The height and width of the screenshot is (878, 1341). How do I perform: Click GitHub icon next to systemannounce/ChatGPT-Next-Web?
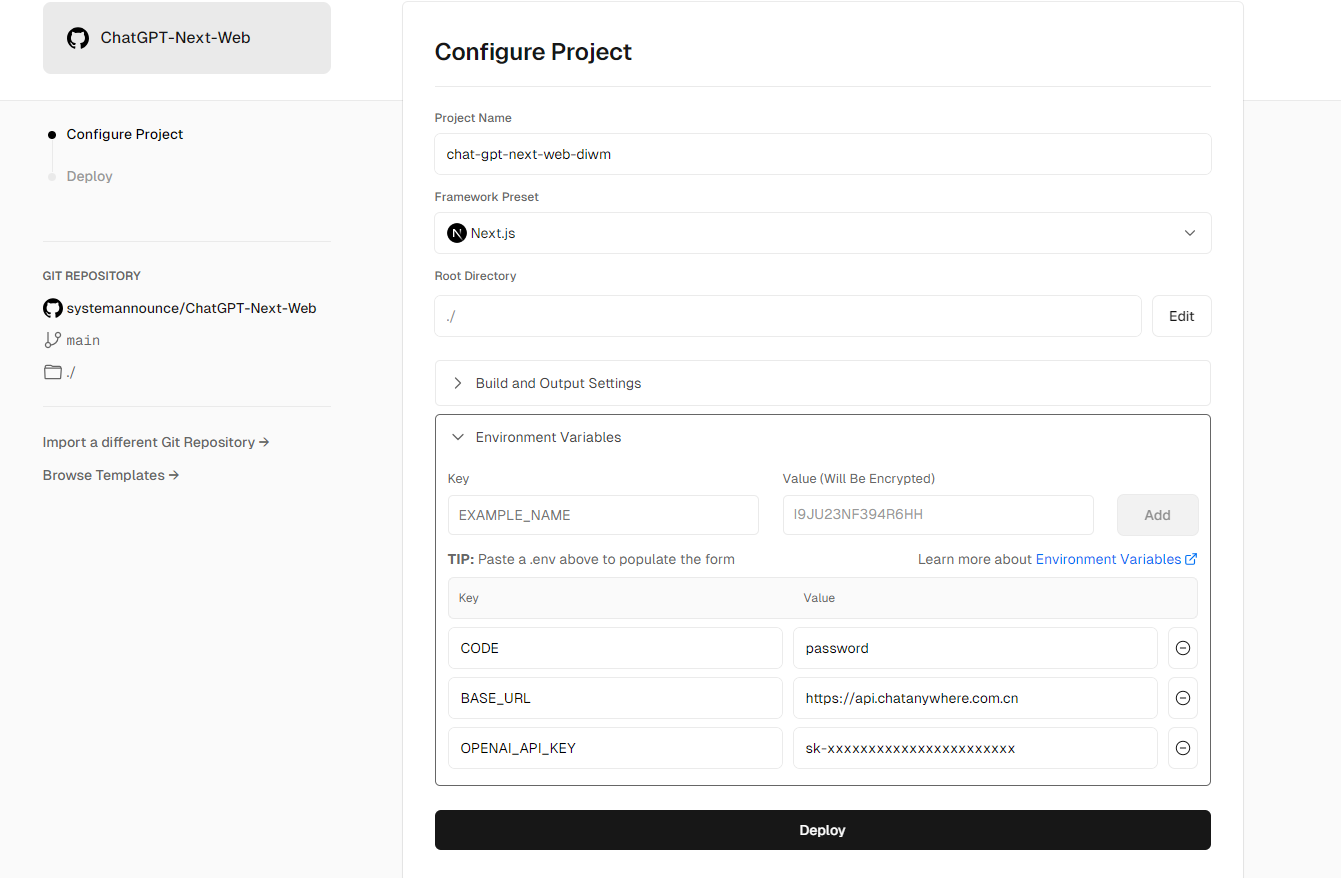52,308
